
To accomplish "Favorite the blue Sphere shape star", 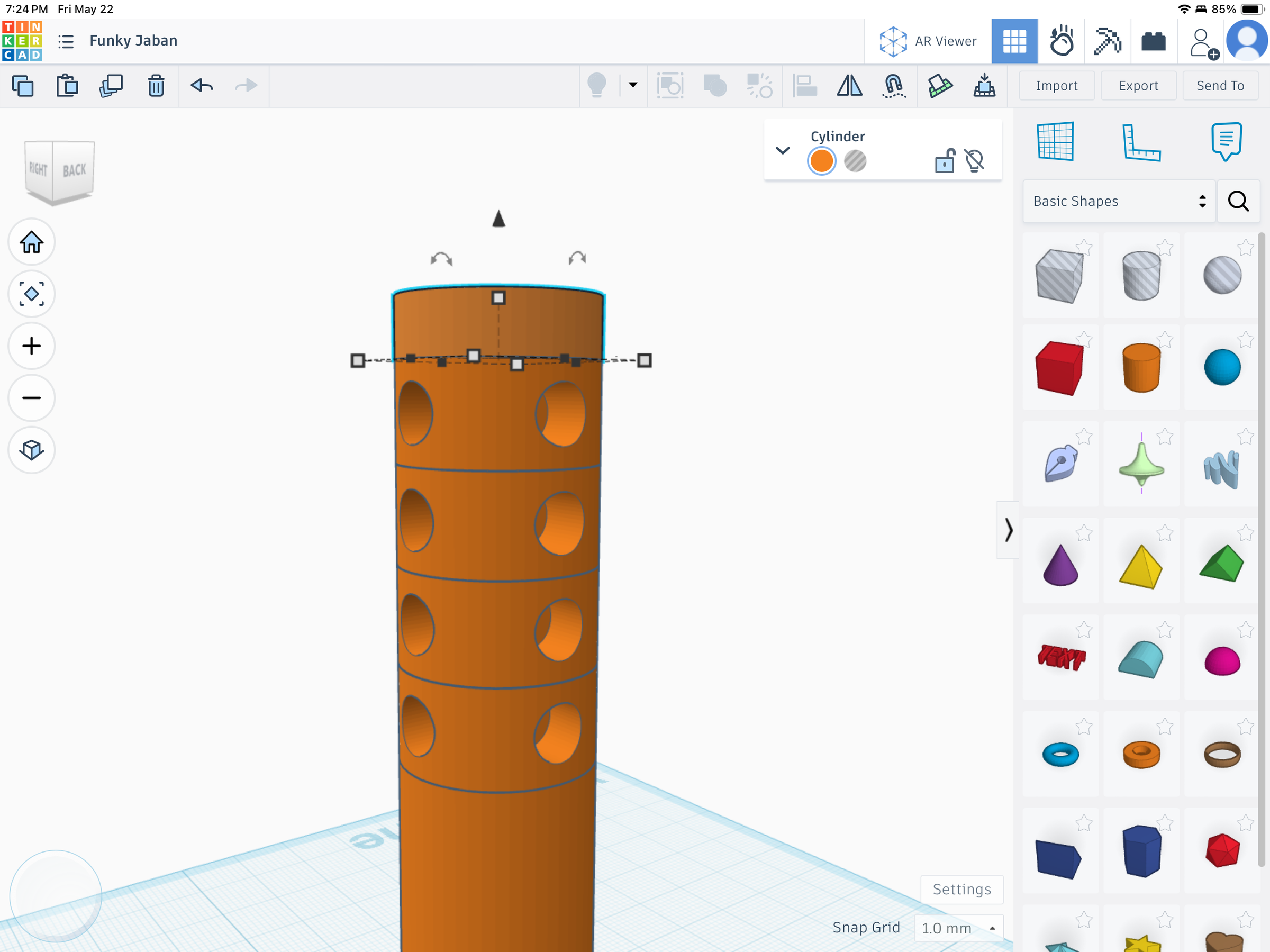I will (x=1245, y=339).
